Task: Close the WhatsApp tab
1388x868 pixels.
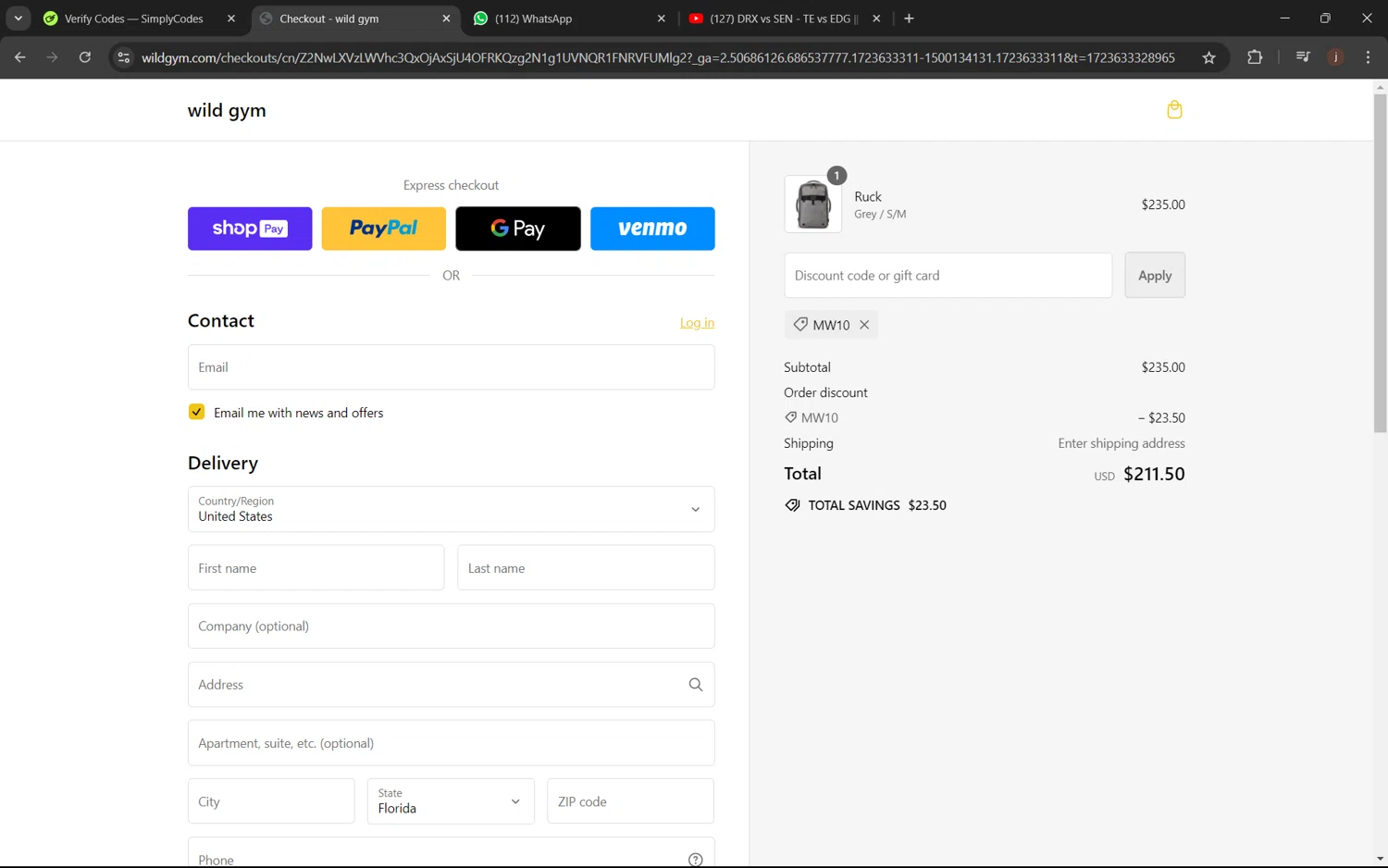Action: point(661,19)
